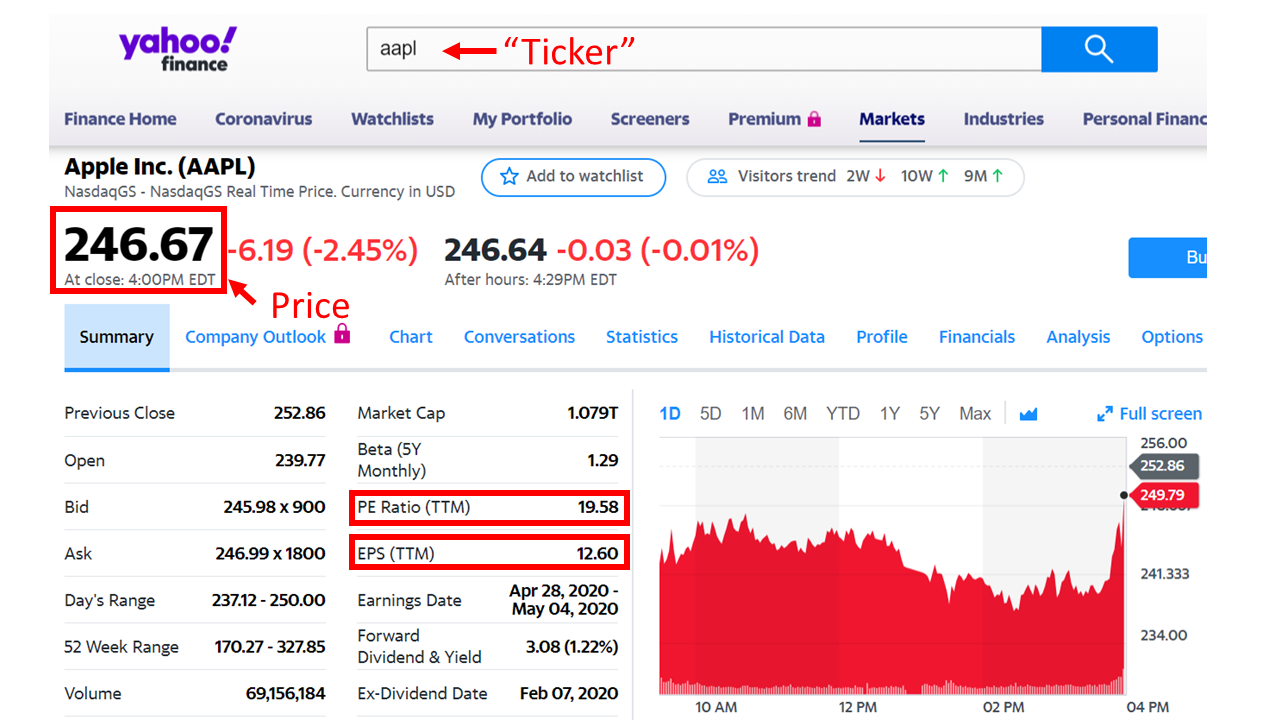Click the blue Buy button
The height and width of the screenshot is (720, 1280).
click(x=1167, y=257)
